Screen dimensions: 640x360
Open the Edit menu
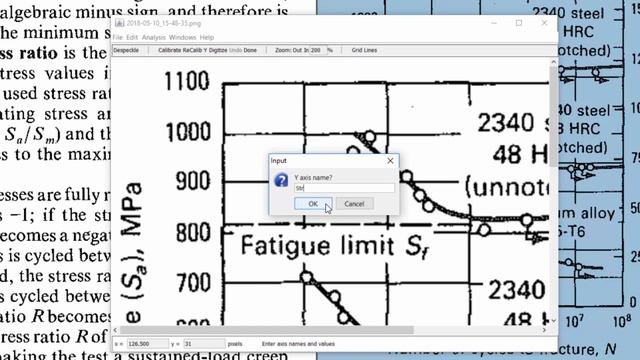[132, 37]
